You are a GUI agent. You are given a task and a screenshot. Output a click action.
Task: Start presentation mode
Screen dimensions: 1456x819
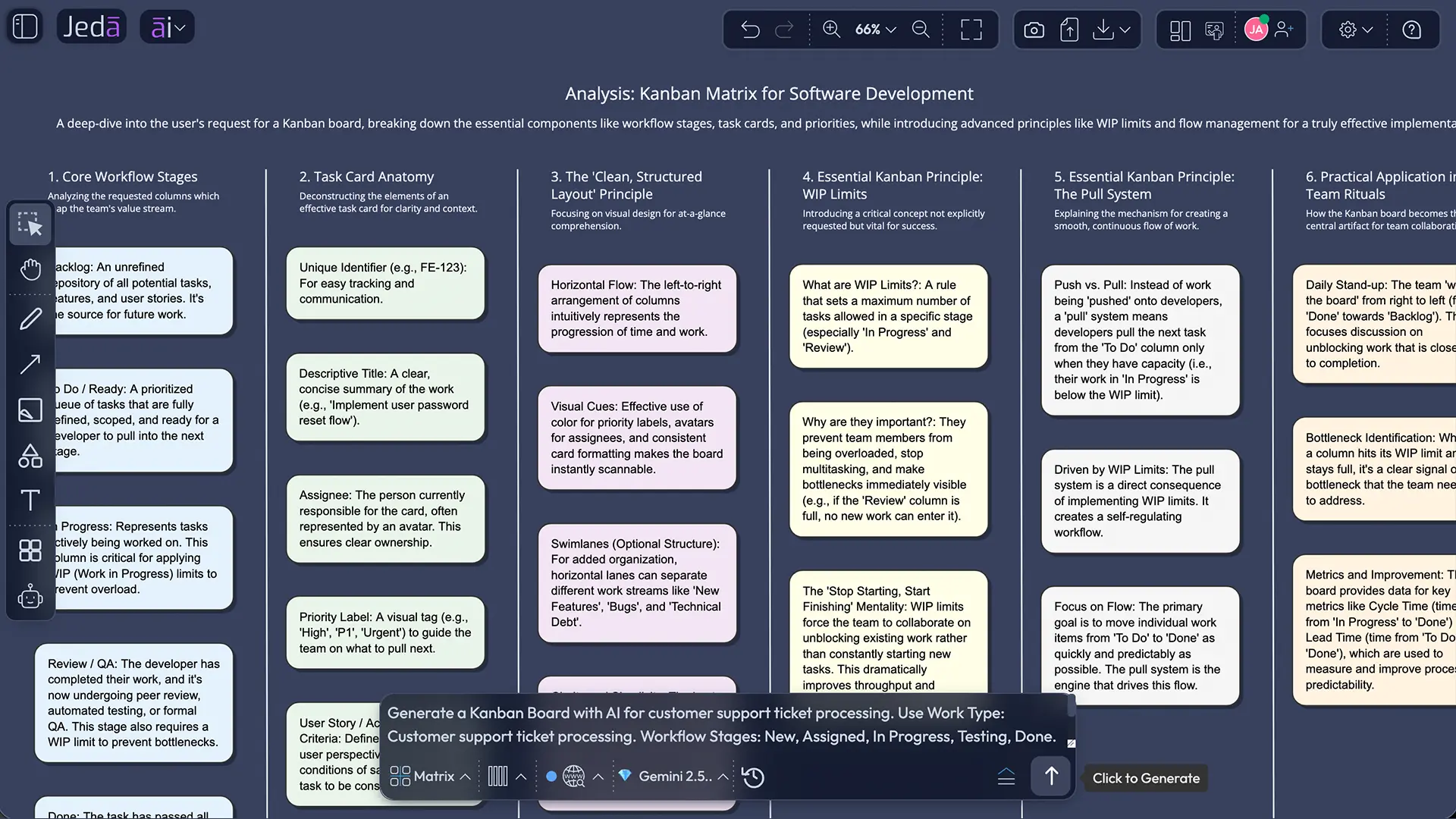(1214, 30)
